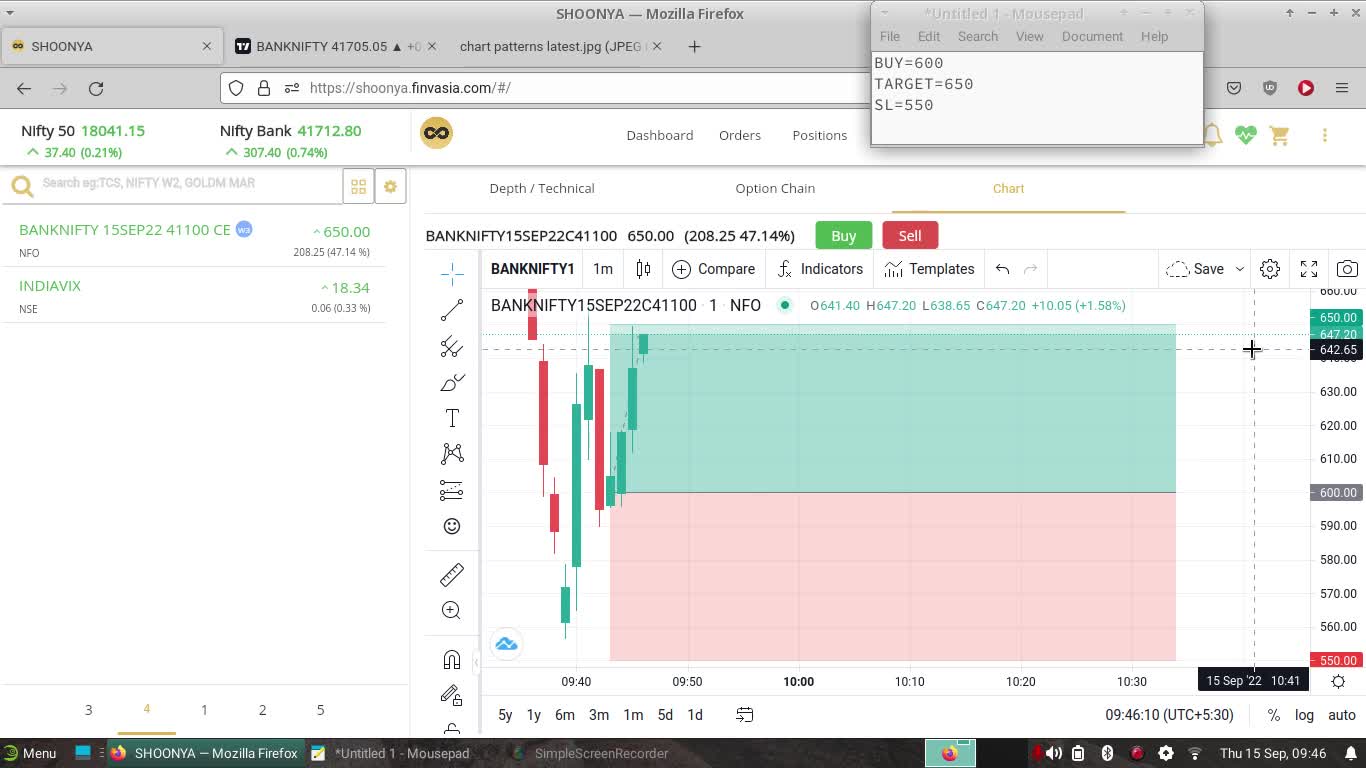Click the BANKNIFTY1 symbol search field
Screen dimensions: 1366x768
pyautogui.click(x=532, y=269)
